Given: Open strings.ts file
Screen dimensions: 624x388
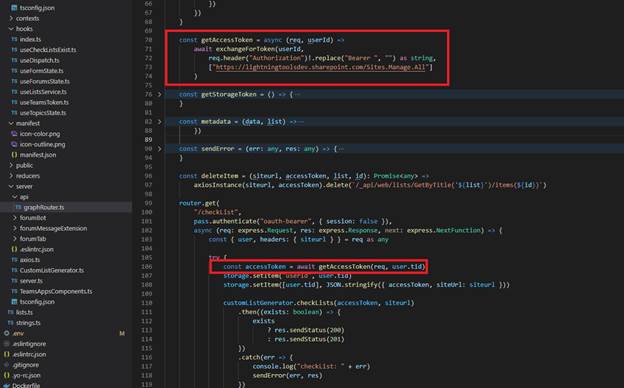Looking at the screenshot, I should (x=28, y=323).
